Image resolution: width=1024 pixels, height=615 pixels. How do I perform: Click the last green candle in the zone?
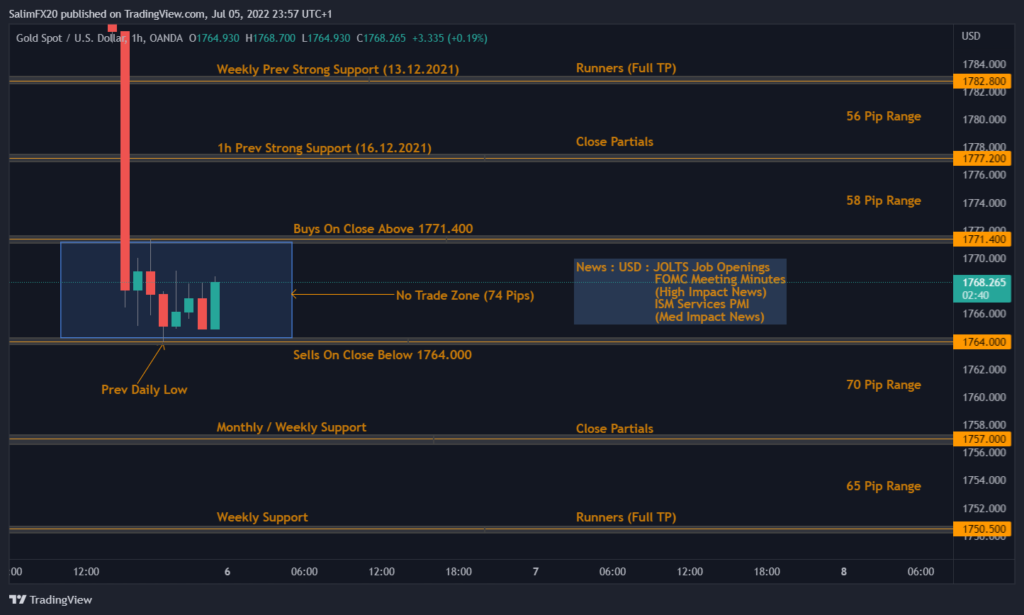[x=214, y=305]
